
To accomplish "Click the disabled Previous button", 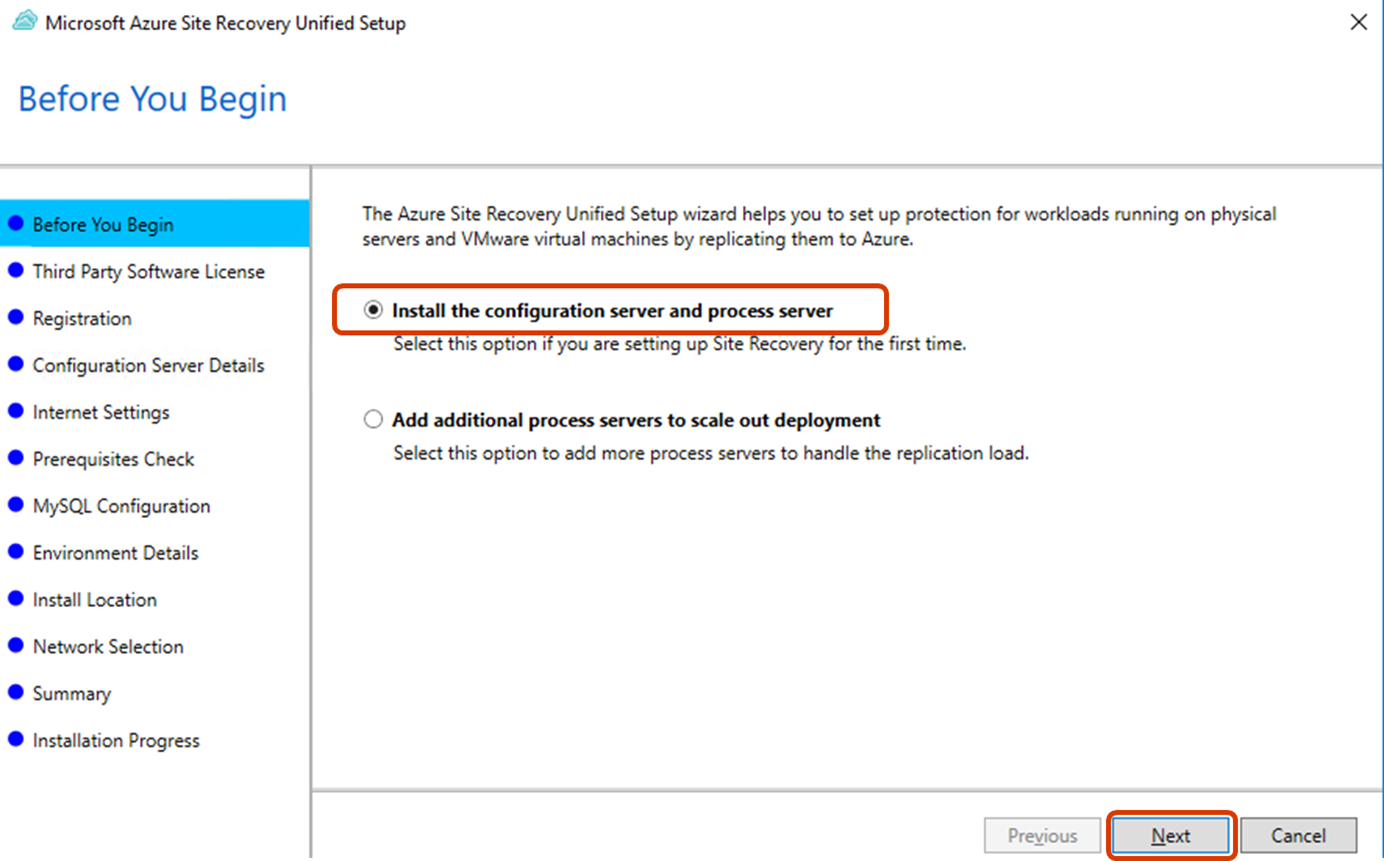I will click(1042, 835).
